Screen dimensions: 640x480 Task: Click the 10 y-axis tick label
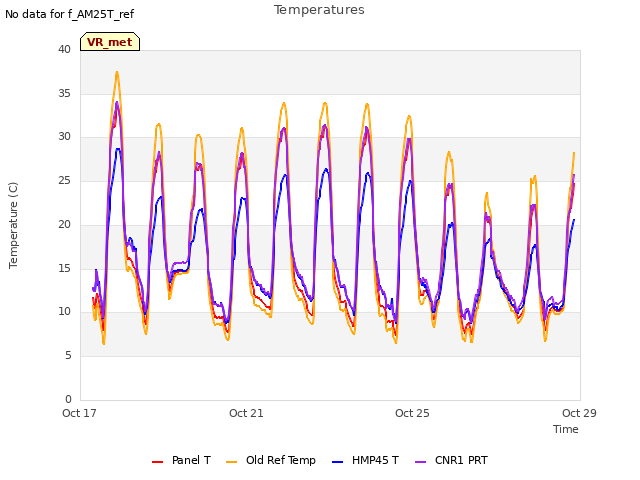click(x=64, y=311)
